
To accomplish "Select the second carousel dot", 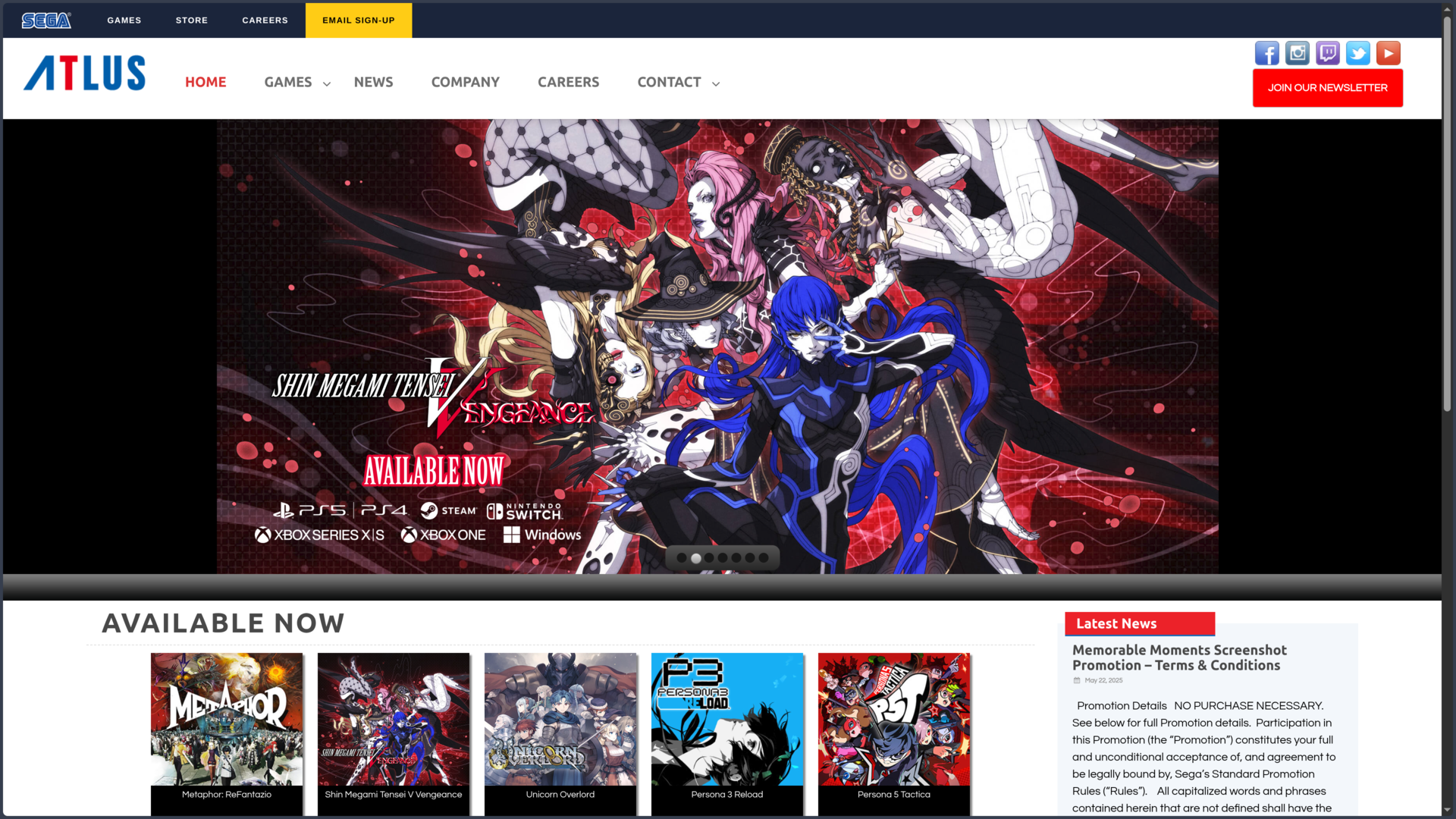I will coord(695,557).
